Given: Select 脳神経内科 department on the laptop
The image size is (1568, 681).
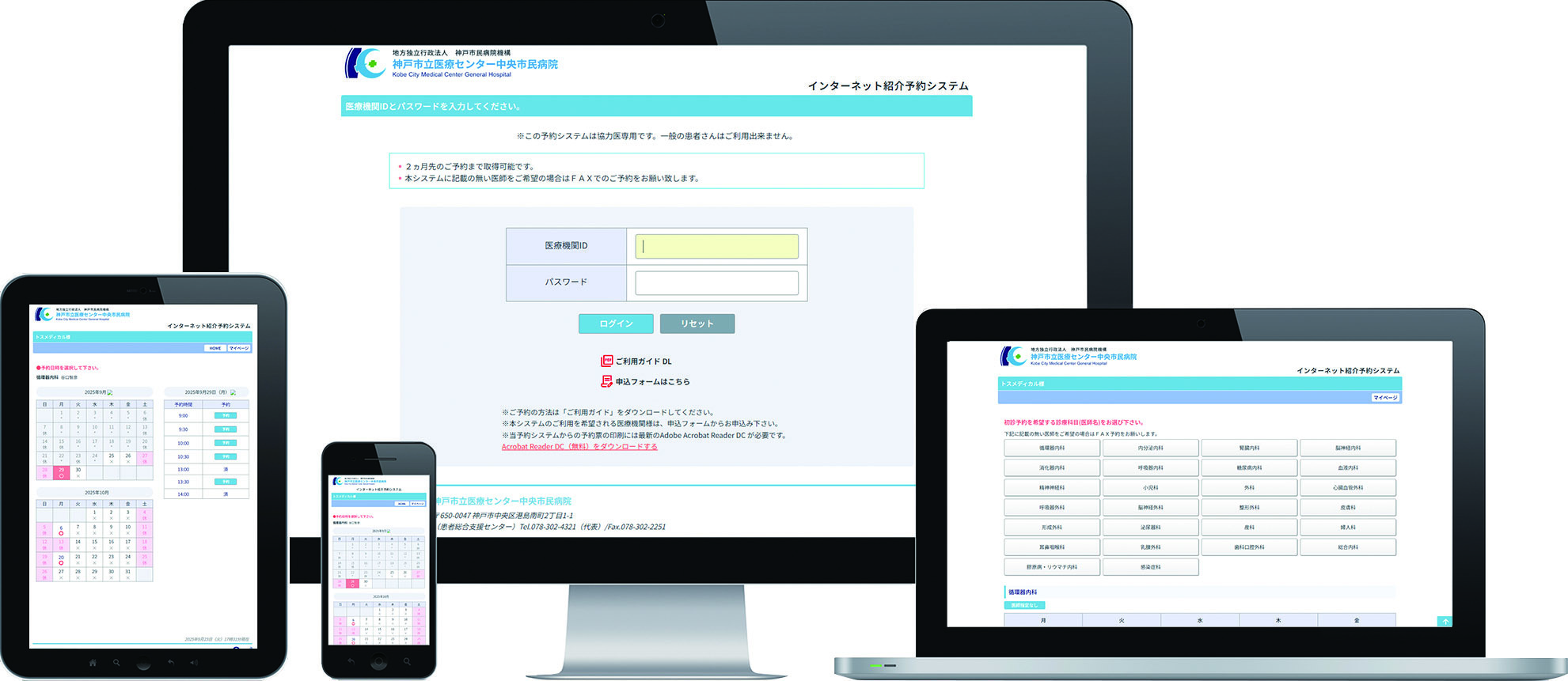Looking at the screenshot, I should tap(1348, 448).
